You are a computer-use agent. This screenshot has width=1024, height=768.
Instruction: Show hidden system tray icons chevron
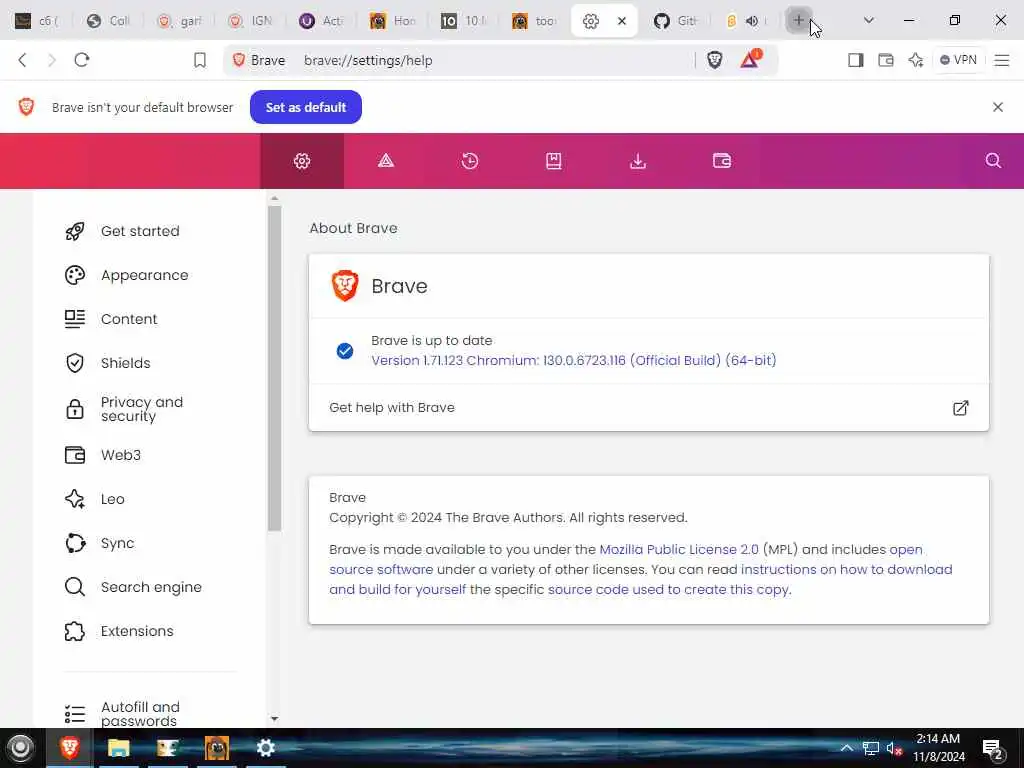pos(846,748)
